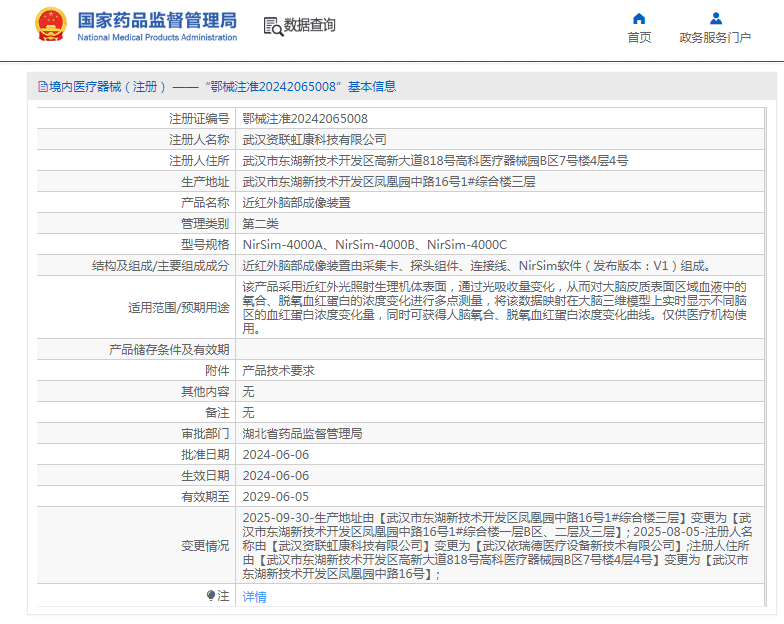Open the 政务服务门户 text label

click(715, 38)
